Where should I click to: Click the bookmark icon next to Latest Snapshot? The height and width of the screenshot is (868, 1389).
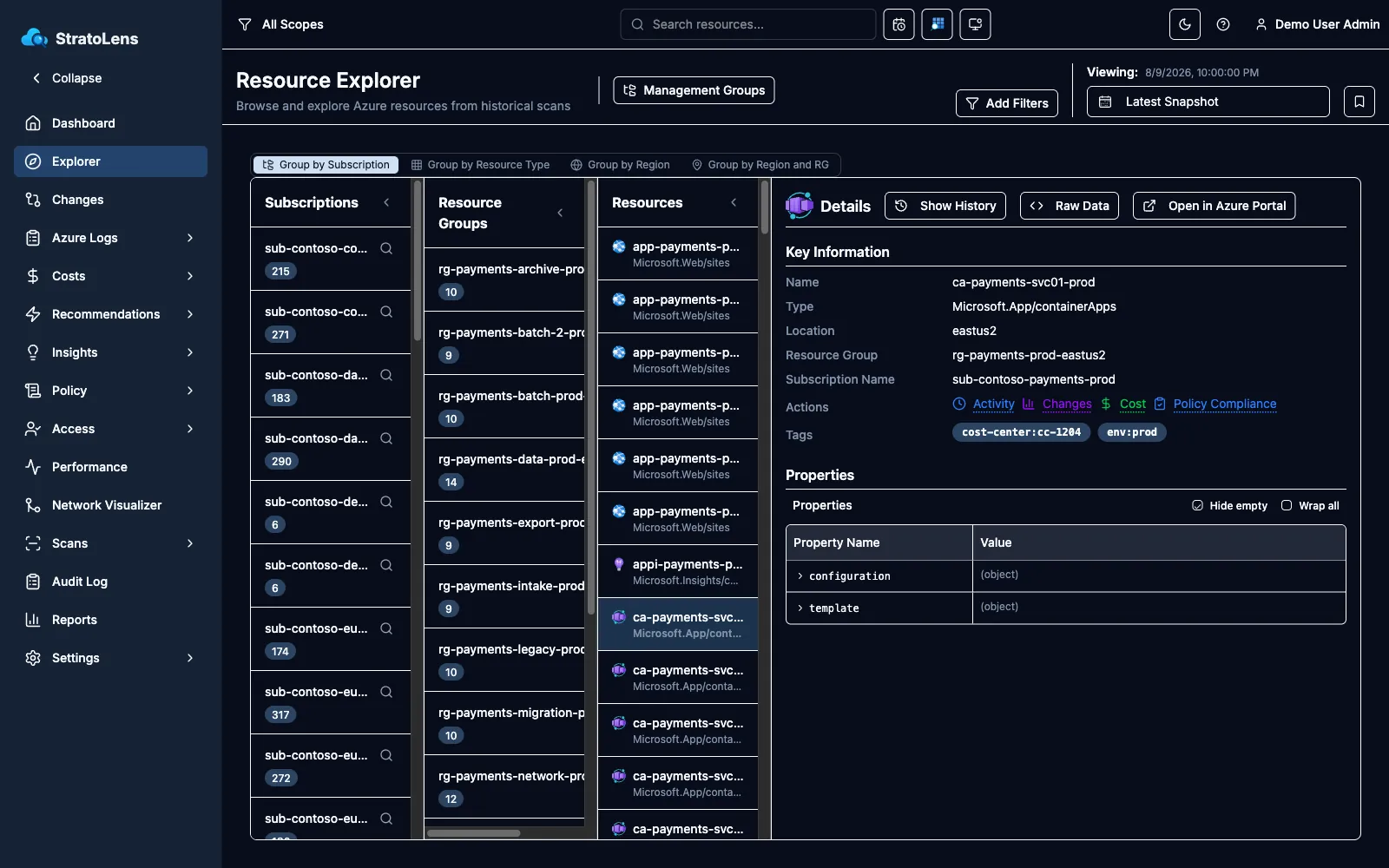tap(1359, 102)
